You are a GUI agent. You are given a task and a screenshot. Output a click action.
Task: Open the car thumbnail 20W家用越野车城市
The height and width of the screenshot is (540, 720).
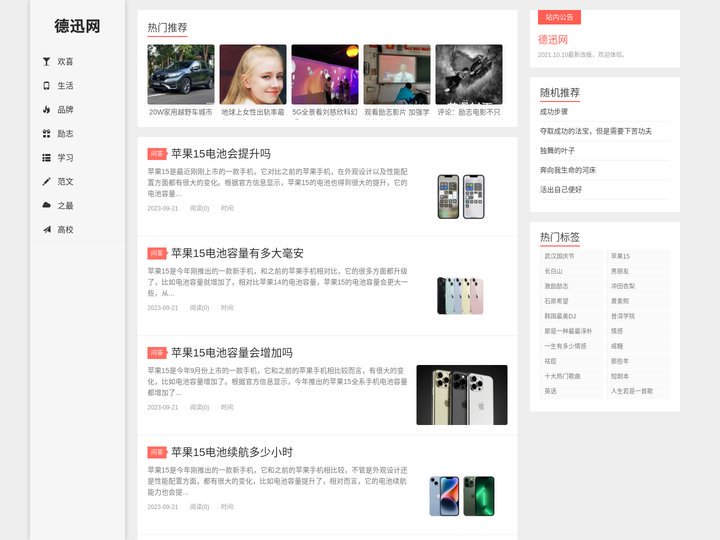click(181, 74)
